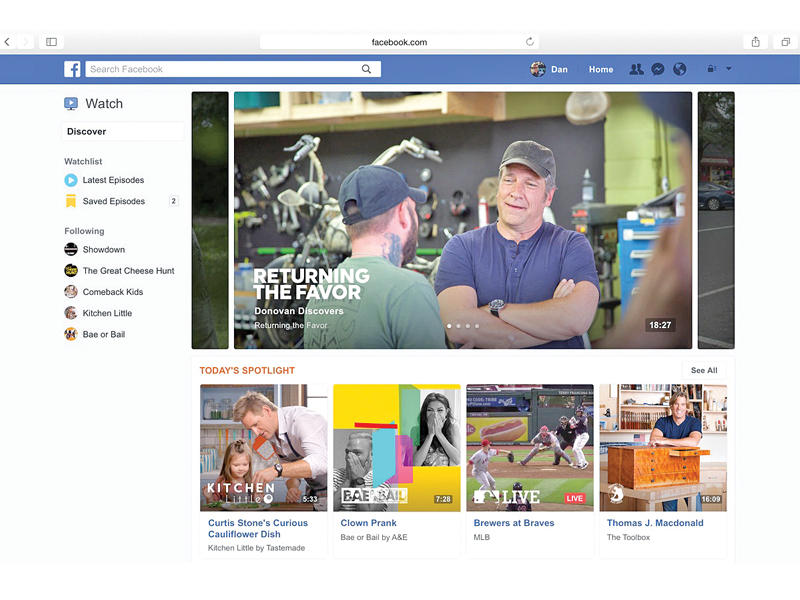
Task: Click See All in Today's Spotlight
Action: click(704, 370)
